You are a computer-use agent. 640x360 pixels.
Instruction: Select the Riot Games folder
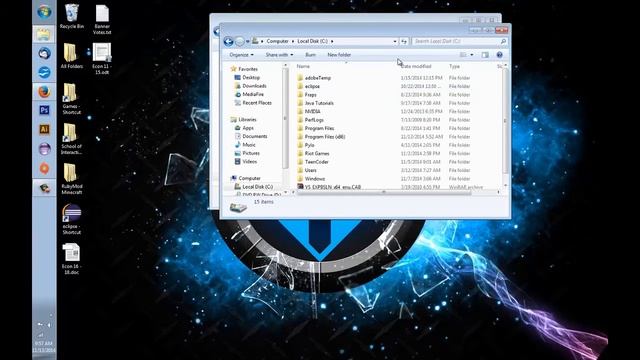coord(316,153)
